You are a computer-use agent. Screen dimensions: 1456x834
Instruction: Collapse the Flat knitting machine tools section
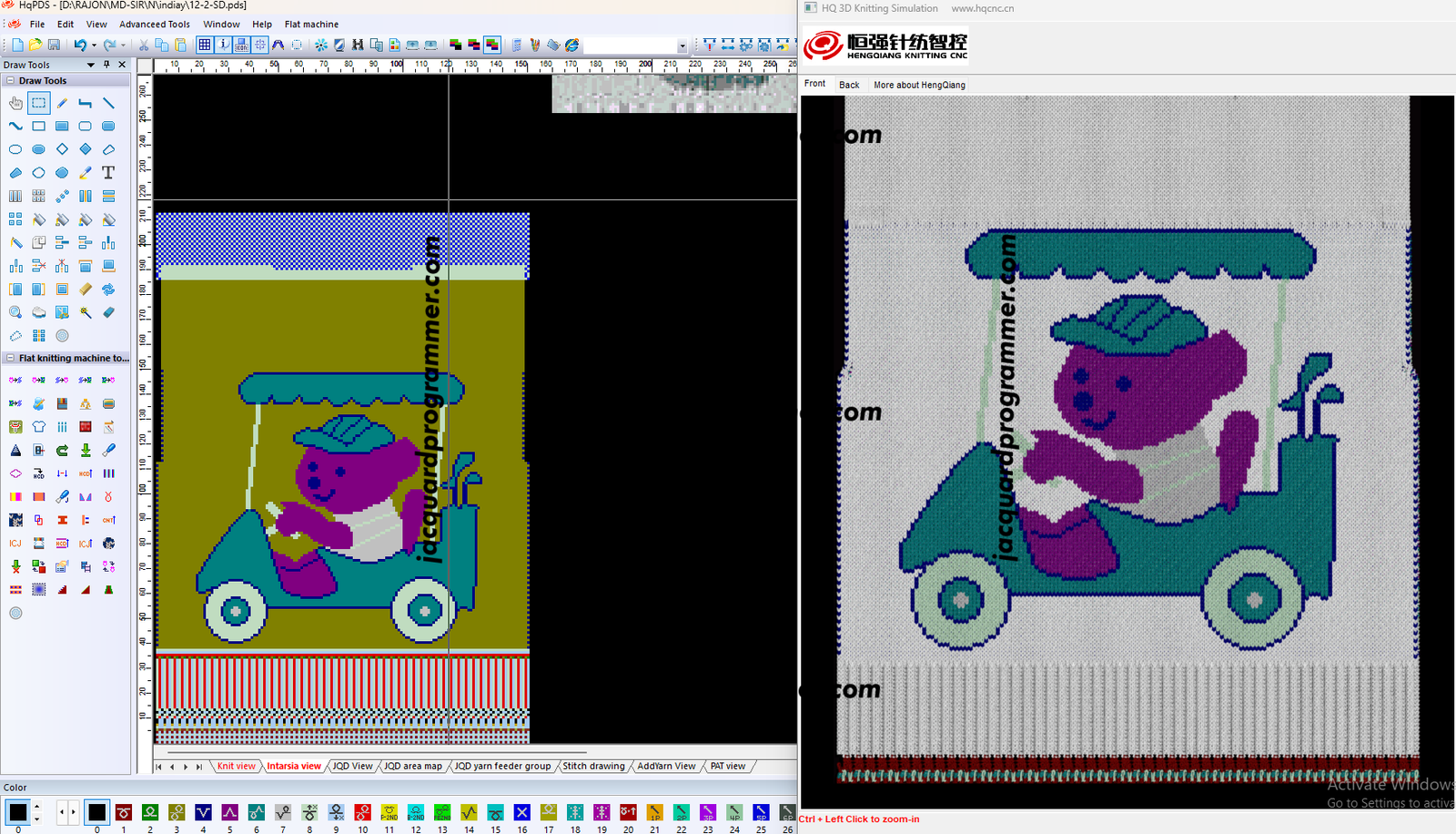point(10,359)
